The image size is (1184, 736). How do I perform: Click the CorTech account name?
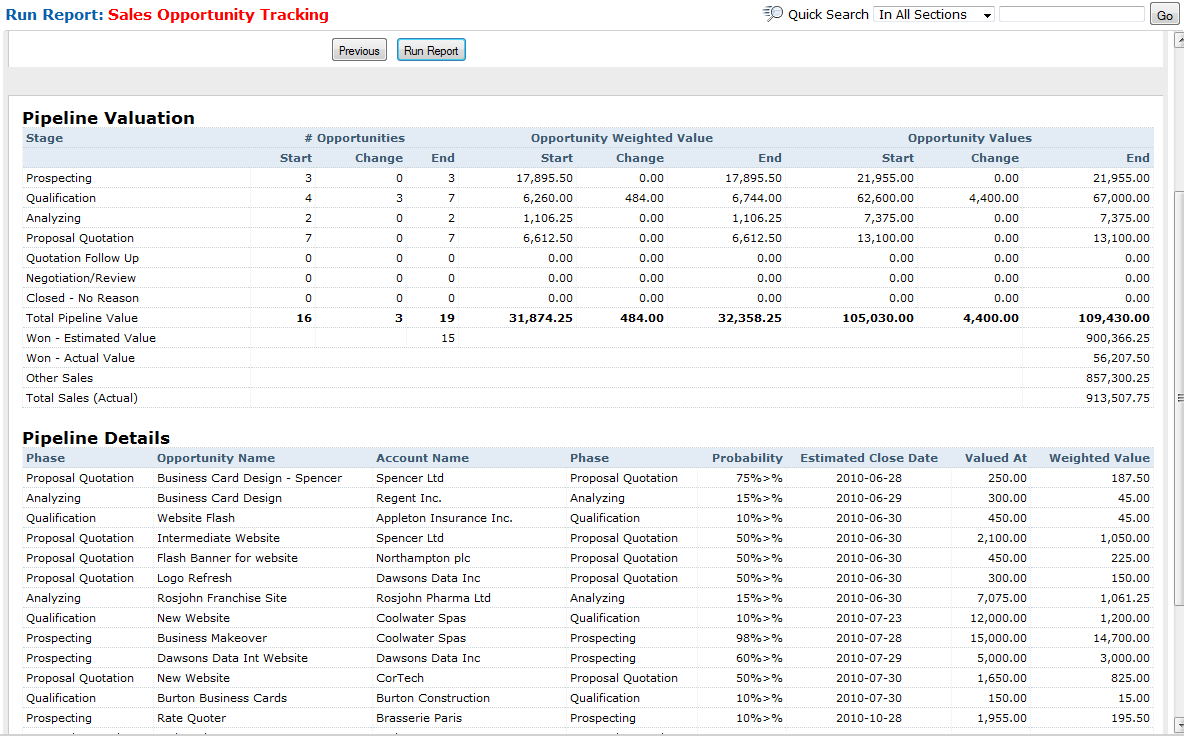click(400, 678)
